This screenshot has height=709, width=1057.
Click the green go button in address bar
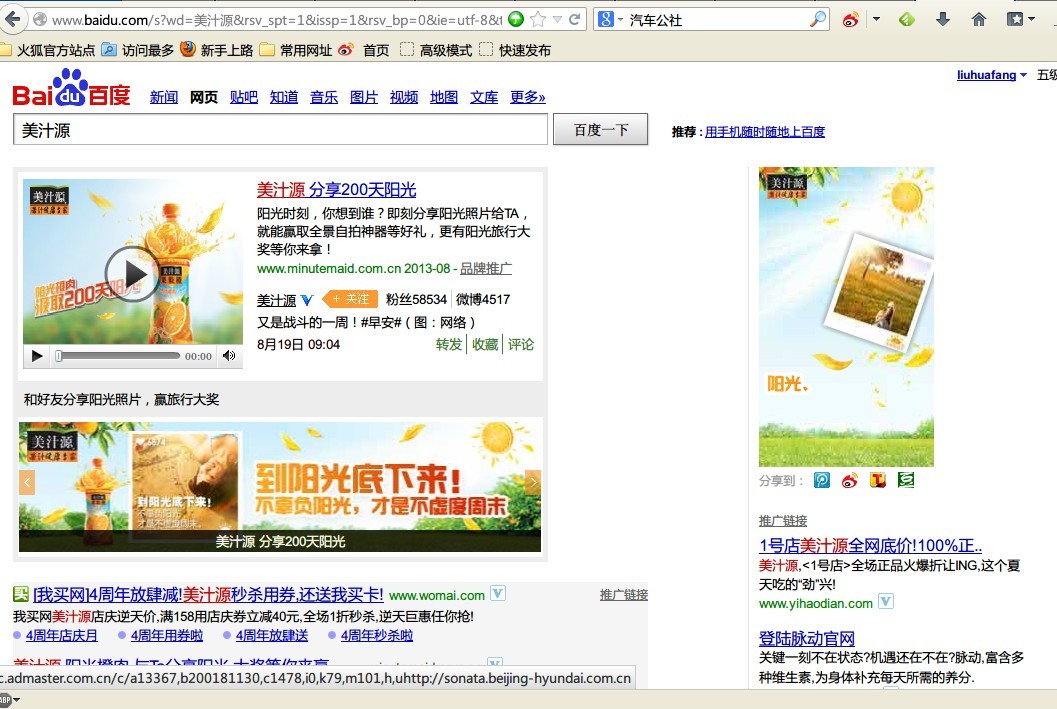coord(516,20)
